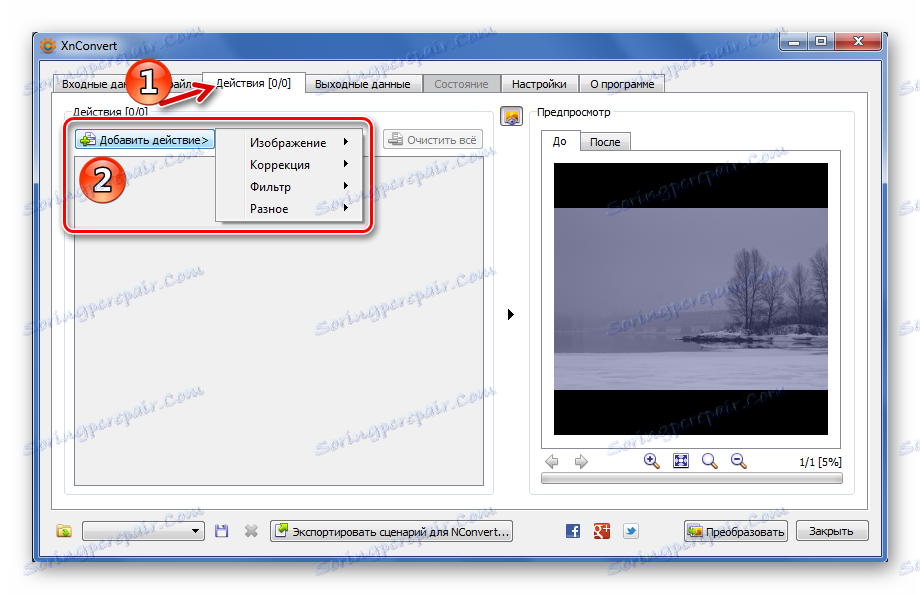The width and height of the screenshot is (920, 594).
Task: Click the previous image arrow in preview
Action: (x=552, y=461)
